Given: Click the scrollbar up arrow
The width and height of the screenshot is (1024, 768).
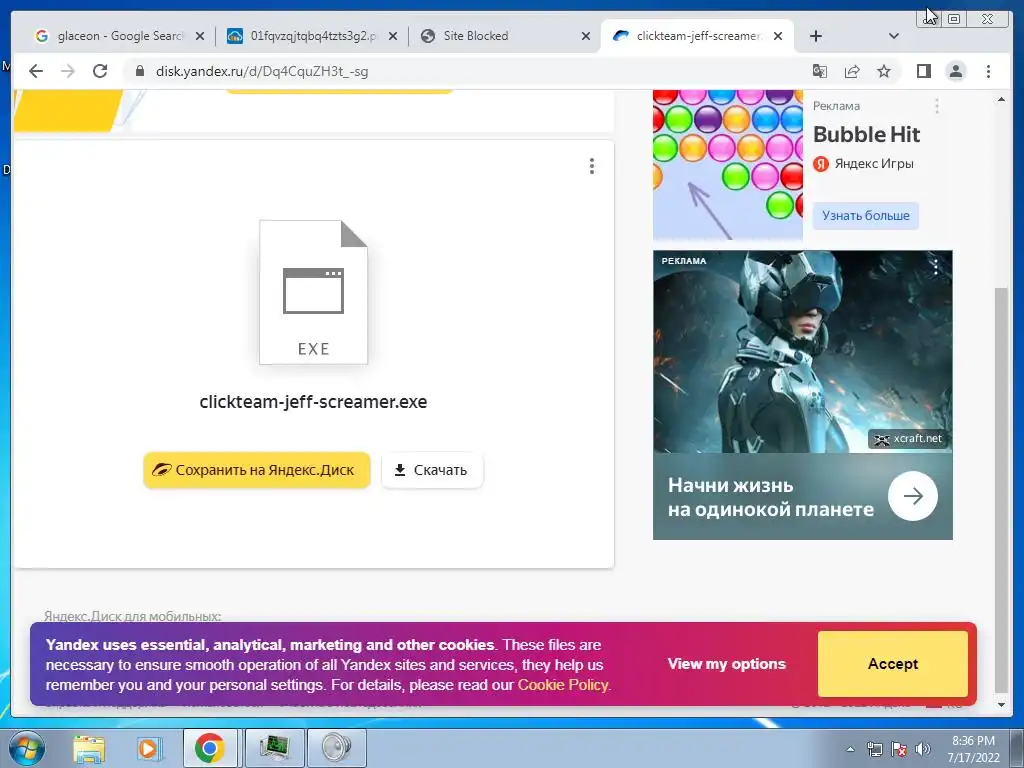Looking at the screenshot, I should [1001, 99].
